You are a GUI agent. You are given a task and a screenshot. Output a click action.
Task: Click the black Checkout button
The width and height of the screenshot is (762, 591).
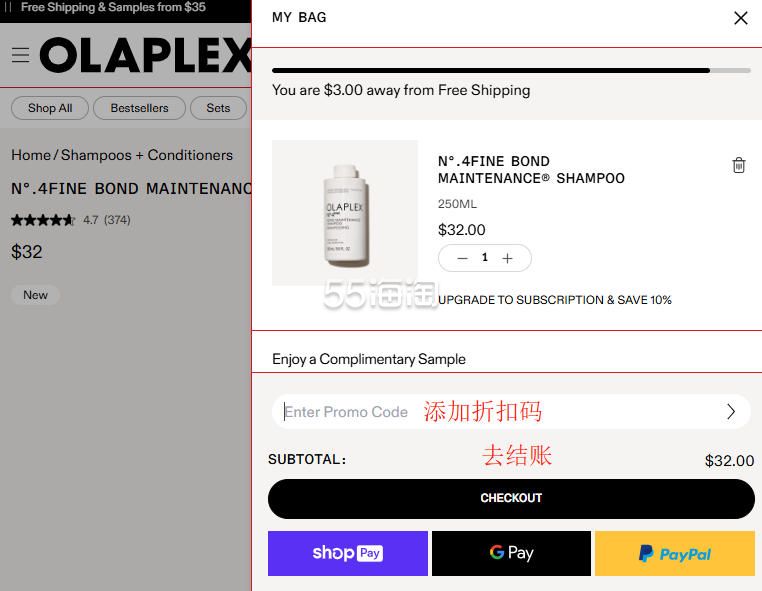pos(511,499)
